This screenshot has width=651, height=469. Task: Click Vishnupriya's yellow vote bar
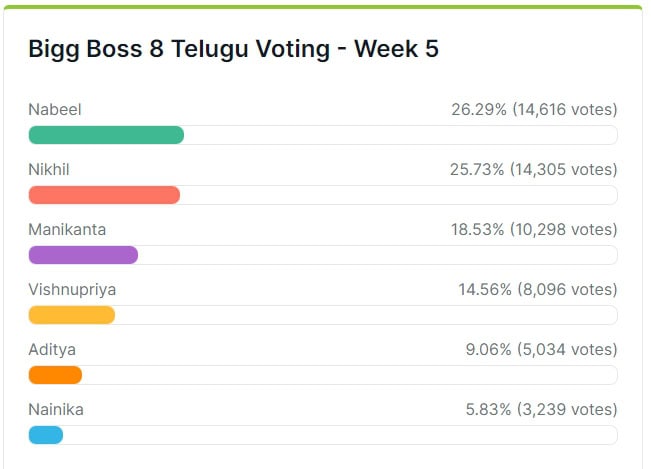pyautogui.click(x=72, y=315)
